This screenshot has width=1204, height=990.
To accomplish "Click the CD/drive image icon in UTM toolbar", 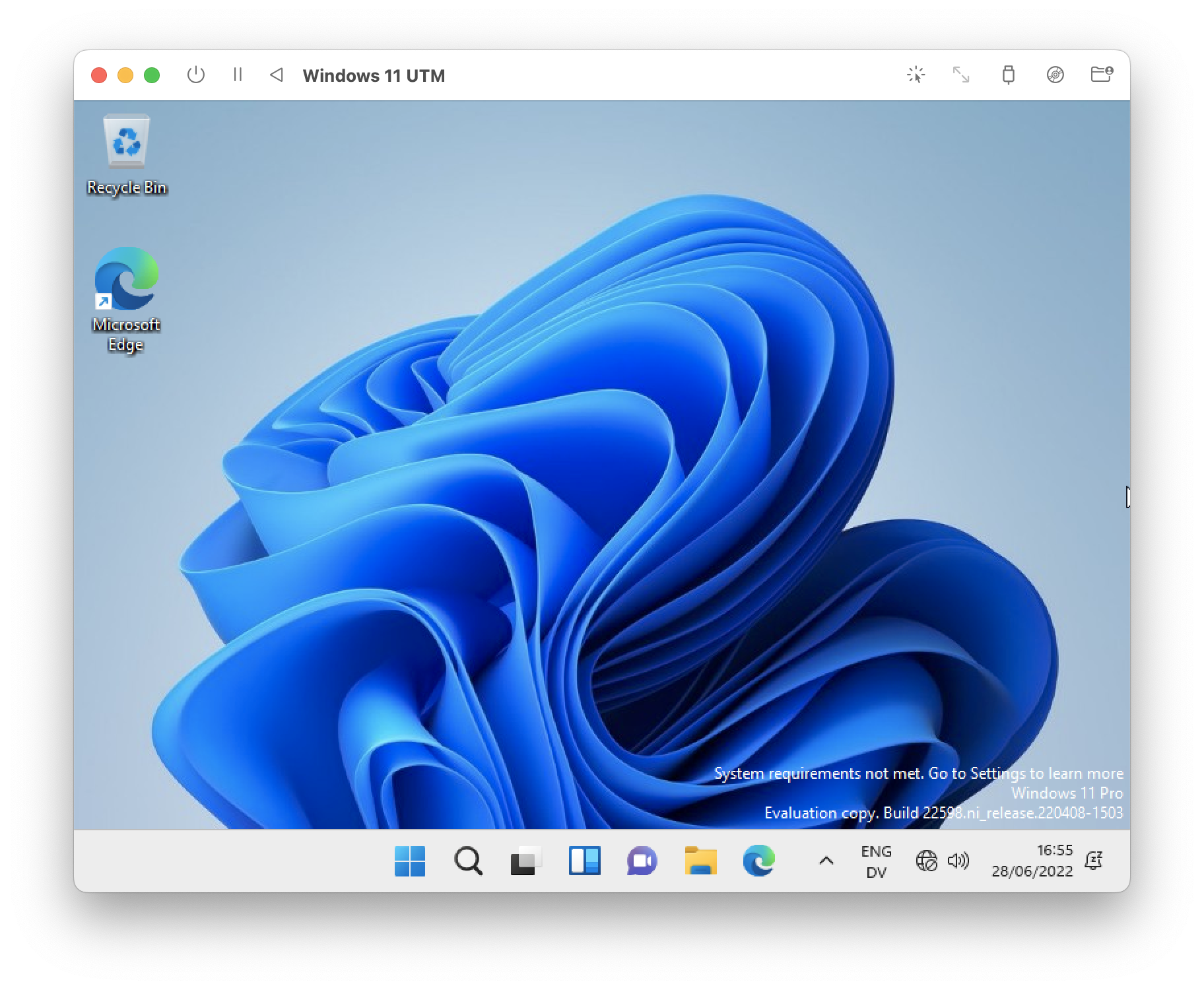I will pyautogui.click(x=1055, y=75).
